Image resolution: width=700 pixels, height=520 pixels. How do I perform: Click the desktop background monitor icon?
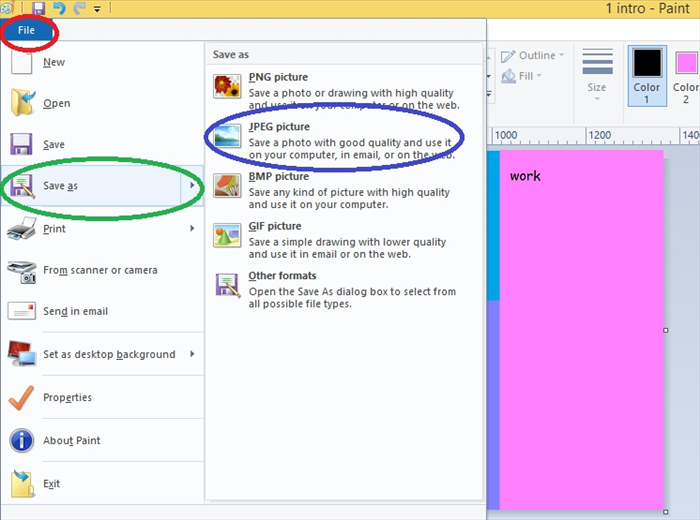point(21,354)
